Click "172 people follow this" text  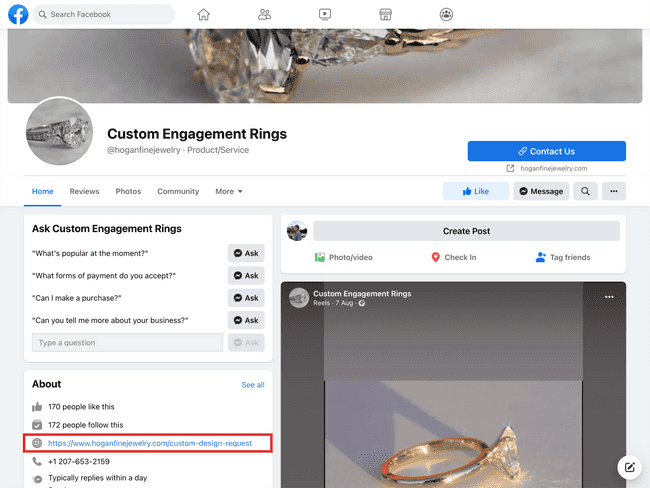coord(86,425)
